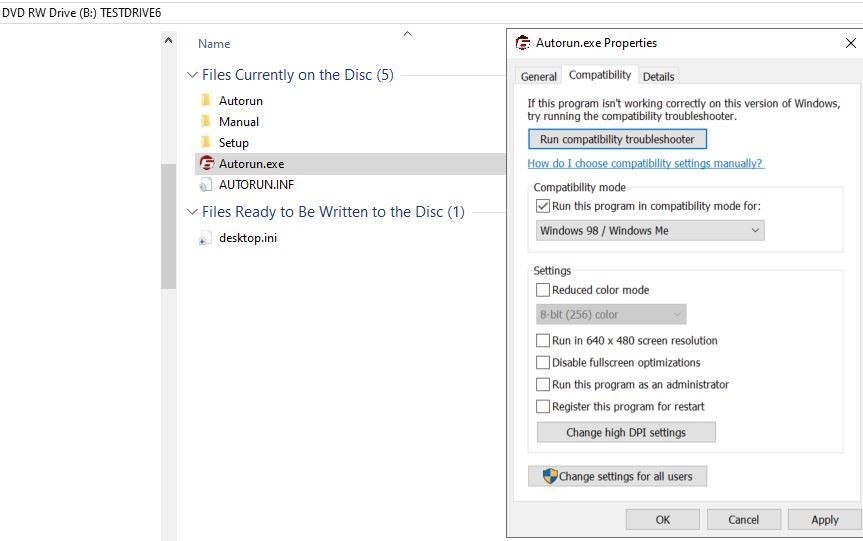Click the Manual folder icon
Screen dimensions: 863x541
pos(206,121)
